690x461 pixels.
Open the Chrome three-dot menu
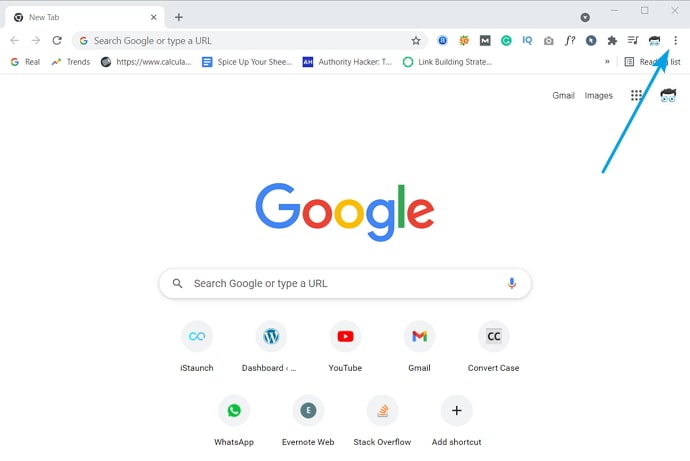(x=675, y=40)
